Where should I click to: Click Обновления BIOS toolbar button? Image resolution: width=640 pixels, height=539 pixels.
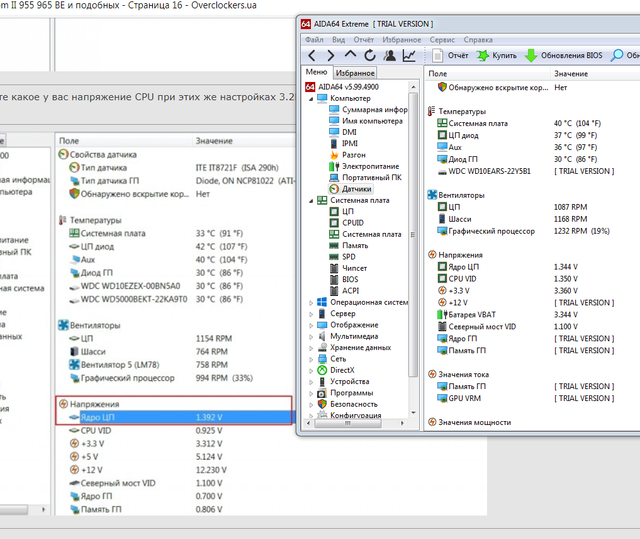[x=564, y=55]
